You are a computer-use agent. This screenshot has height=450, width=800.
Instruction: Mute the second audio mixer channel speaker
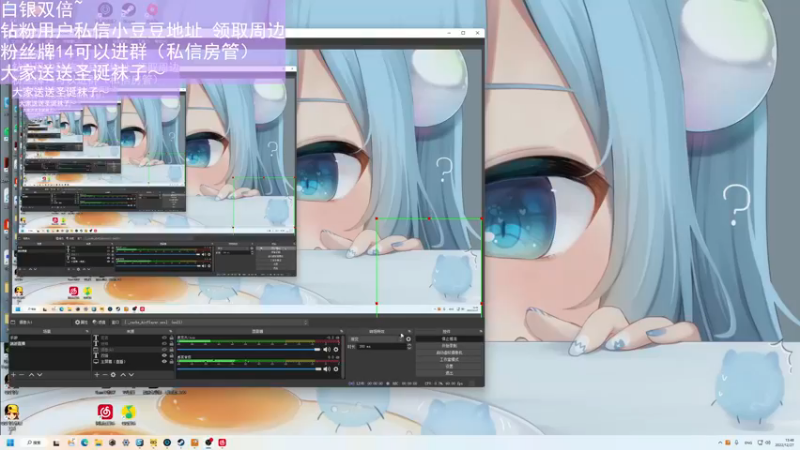[x=327, y=369]
